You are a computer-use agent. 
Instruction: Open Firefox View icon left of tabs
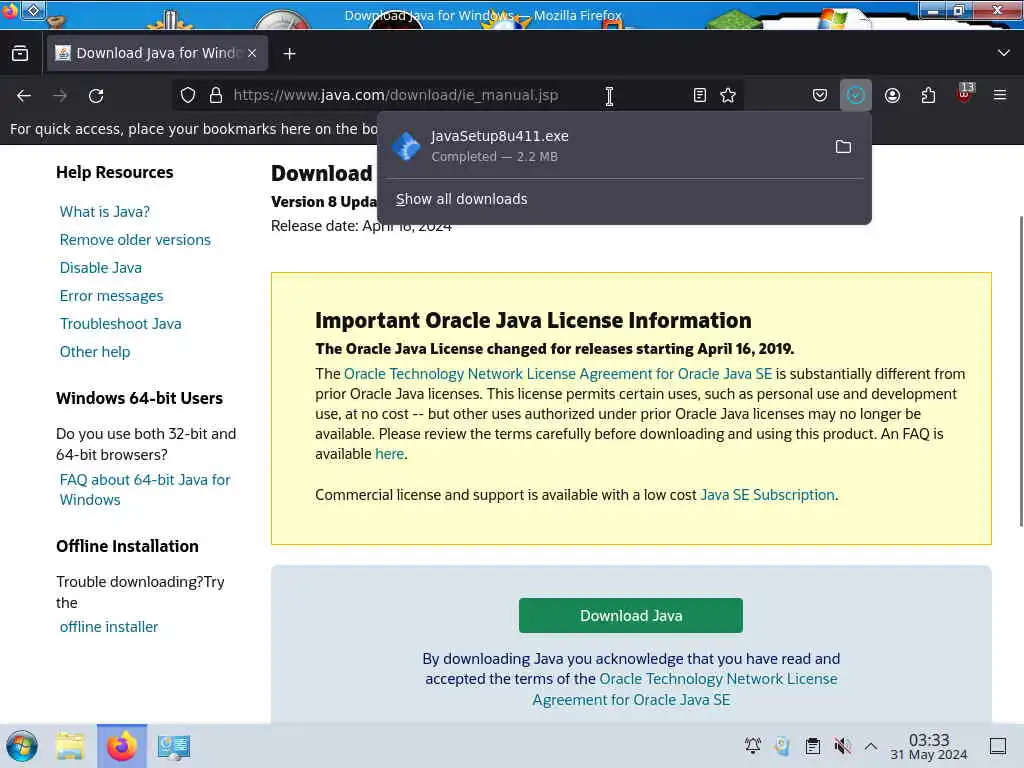coord(20,54)
